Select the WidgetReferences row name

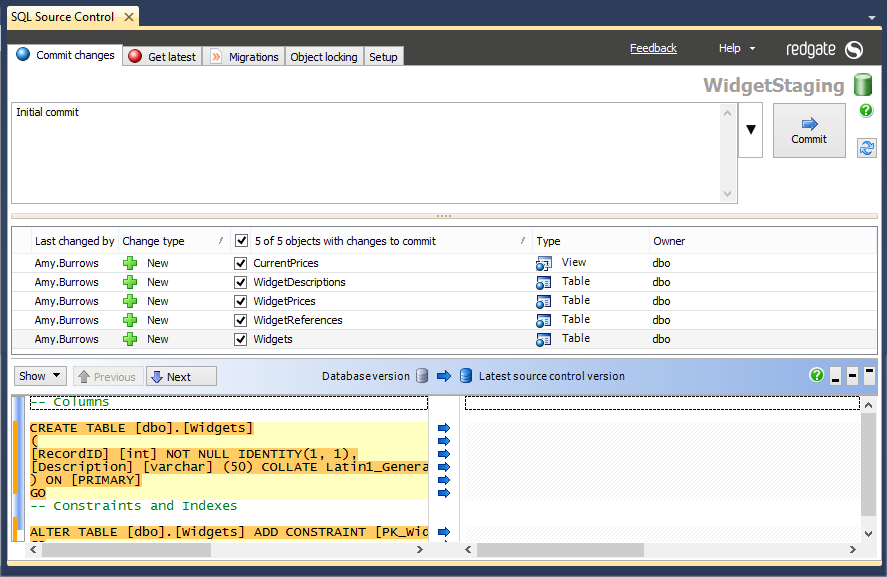point(298,320)
